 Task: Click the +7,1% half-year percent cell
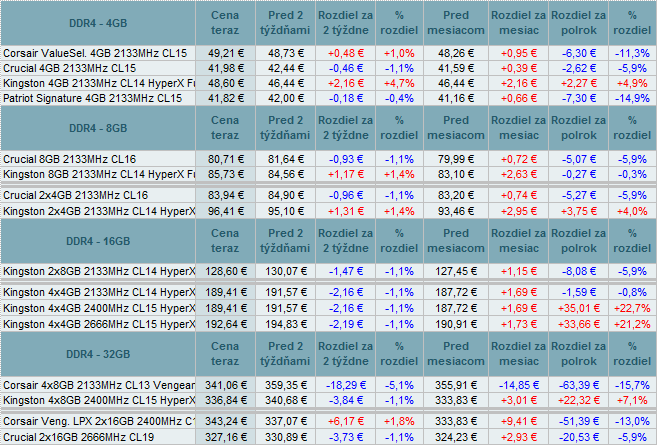[x=632, y=400]
